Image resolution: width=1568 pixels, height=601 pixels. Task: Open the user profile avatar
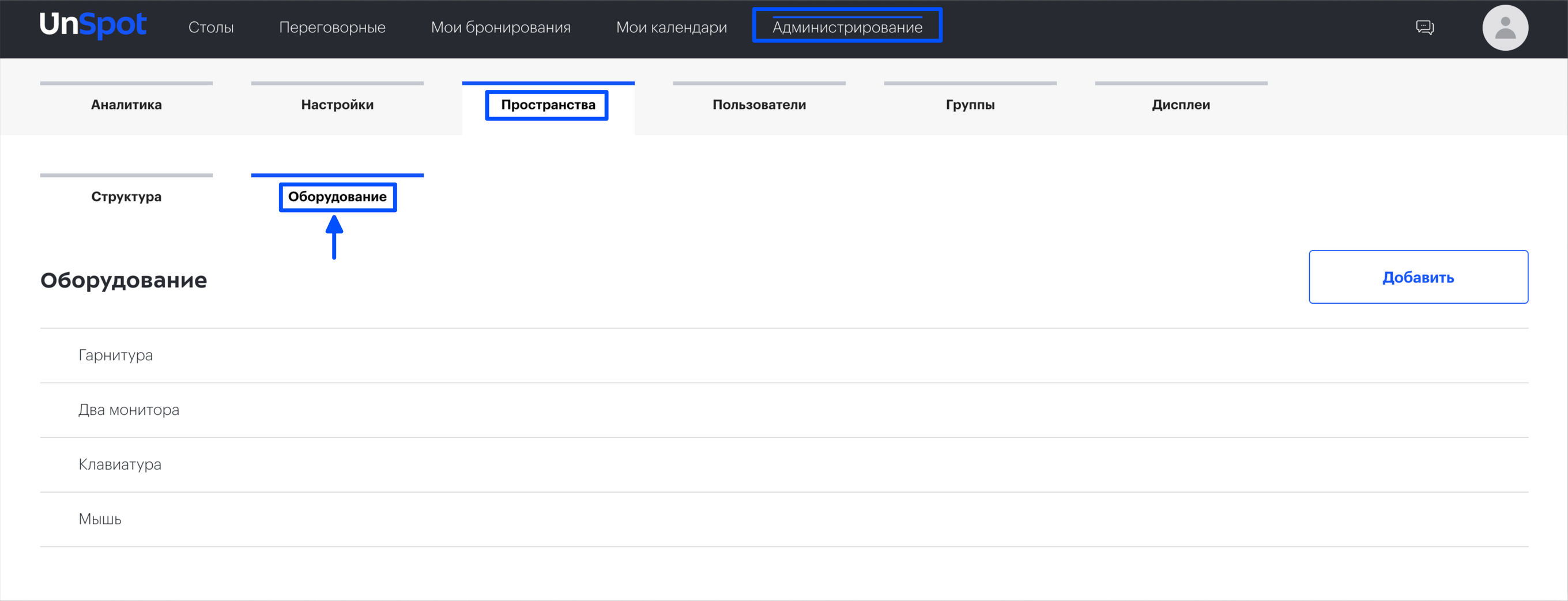pos(1505,28)
